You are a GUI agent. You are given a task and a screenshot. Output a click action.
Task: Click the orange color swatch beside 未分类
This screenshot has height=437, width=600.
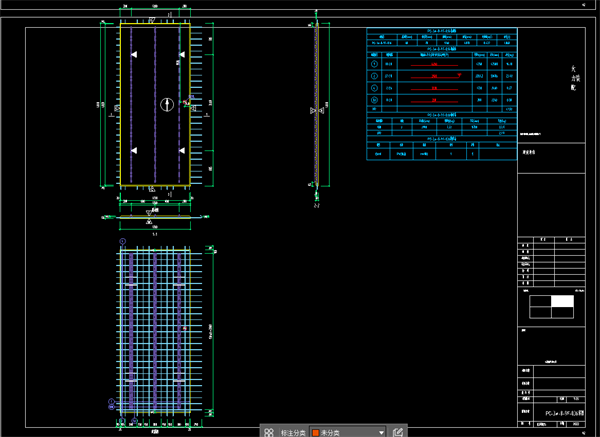coord(316,433)
